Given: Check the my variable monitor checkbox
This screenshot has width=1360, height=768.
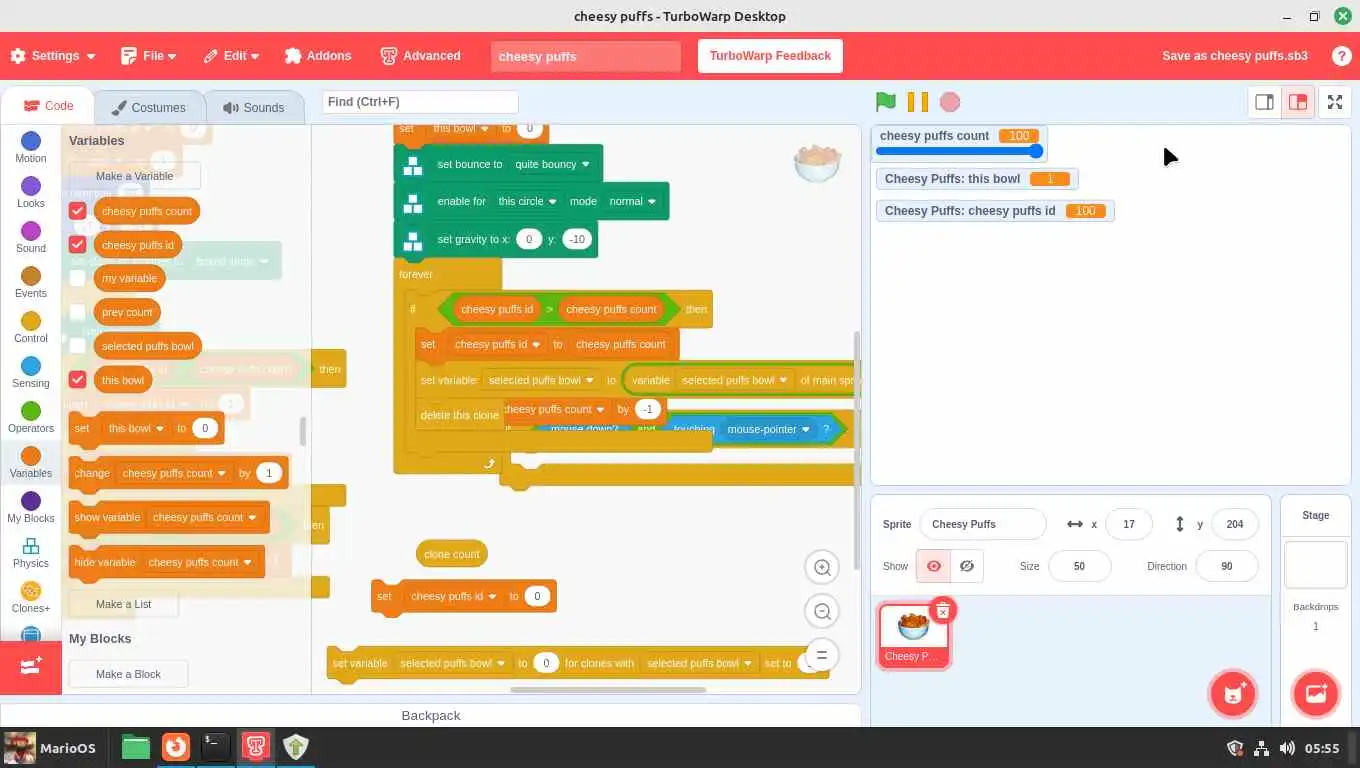Looking at the screenshot, I should (77, 278).
